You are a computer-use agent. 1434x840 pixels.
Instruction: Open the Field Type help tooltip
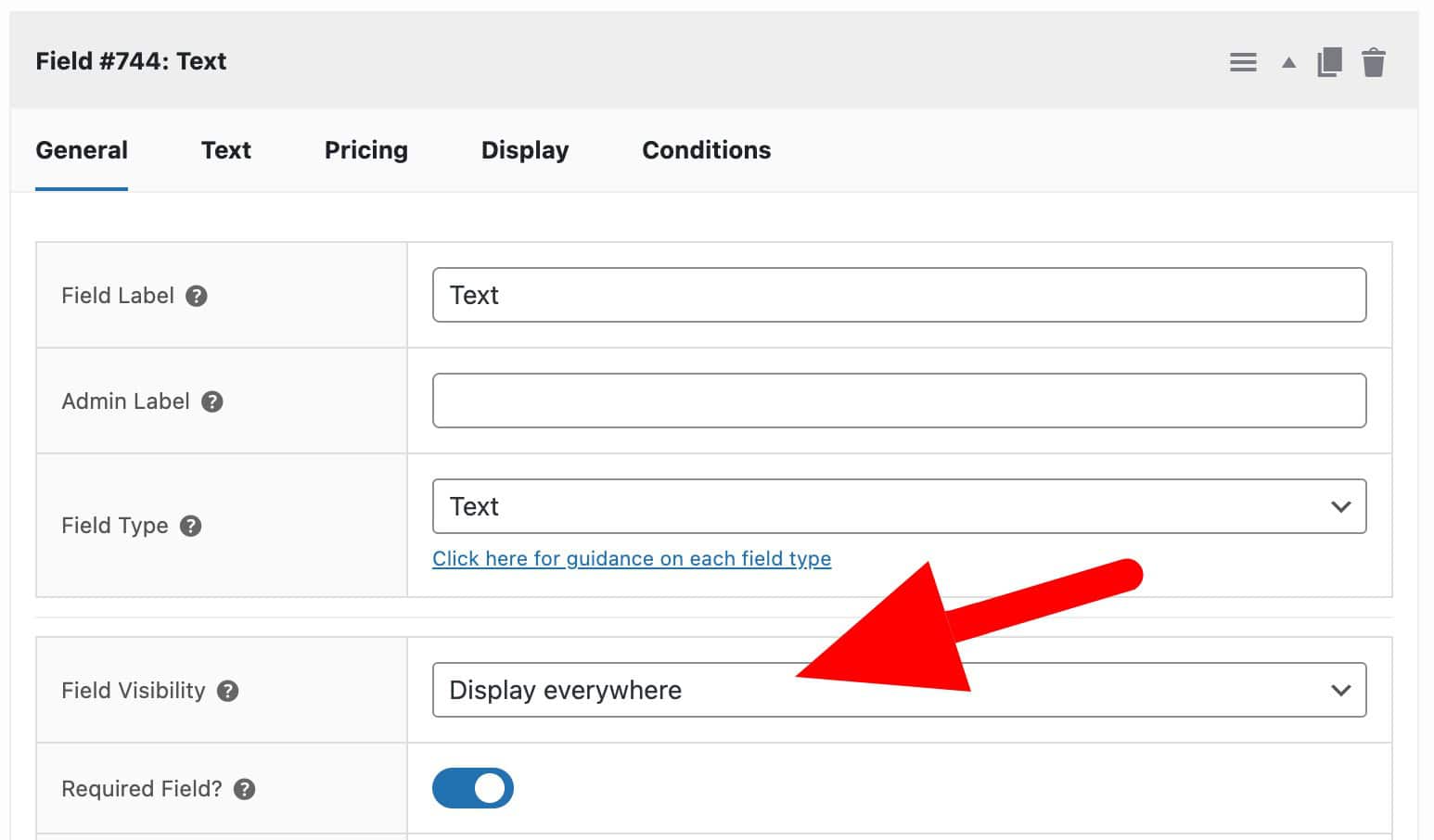click(x=190, y=526)
